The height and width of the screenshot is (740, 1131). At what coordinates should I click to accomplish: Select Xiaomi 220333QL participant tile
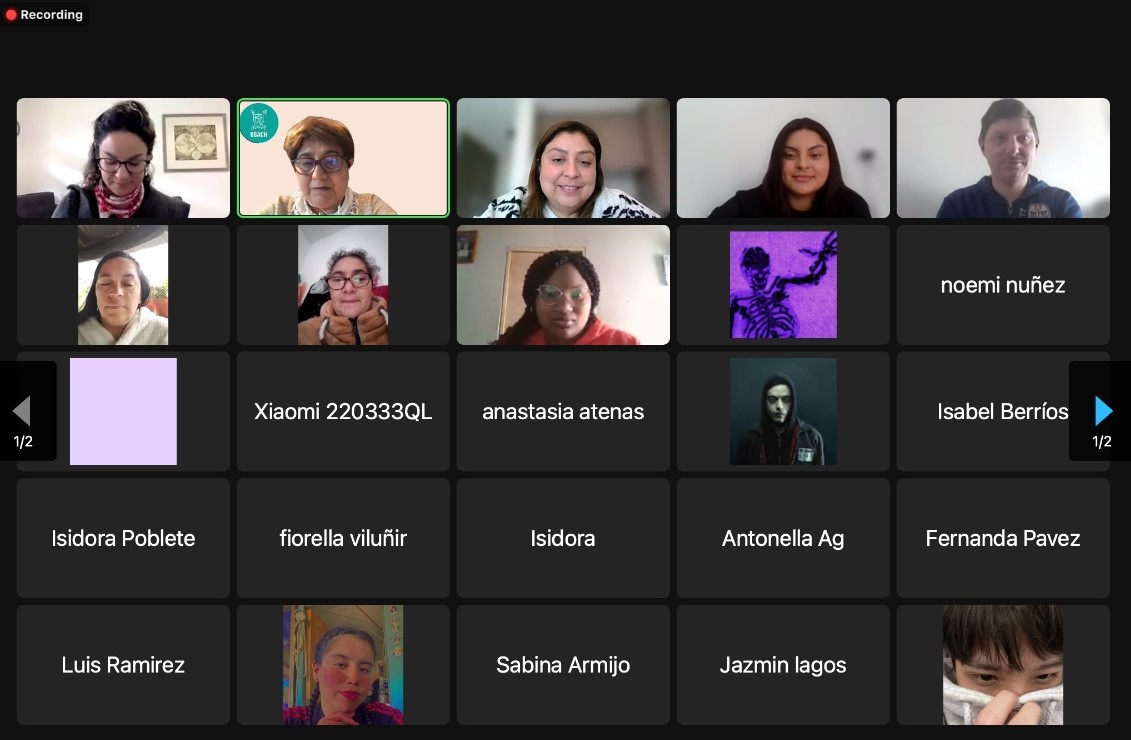[343, 411]
